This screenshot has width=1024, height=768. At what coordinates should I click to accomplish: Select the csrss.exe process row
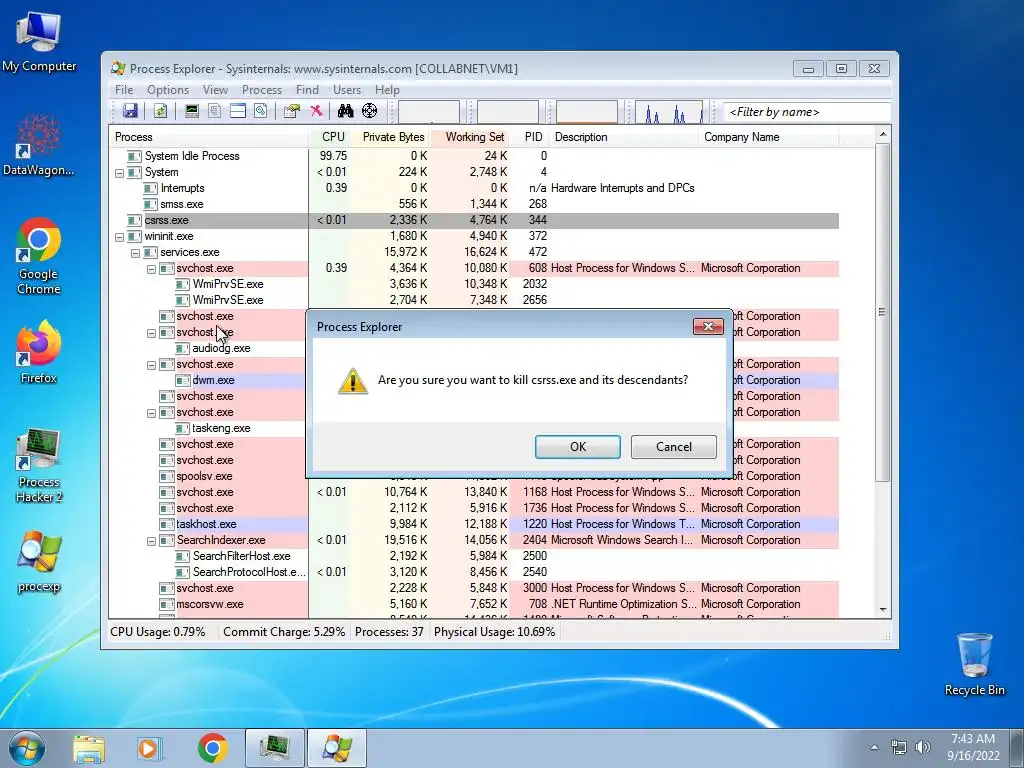click(474, 221)
